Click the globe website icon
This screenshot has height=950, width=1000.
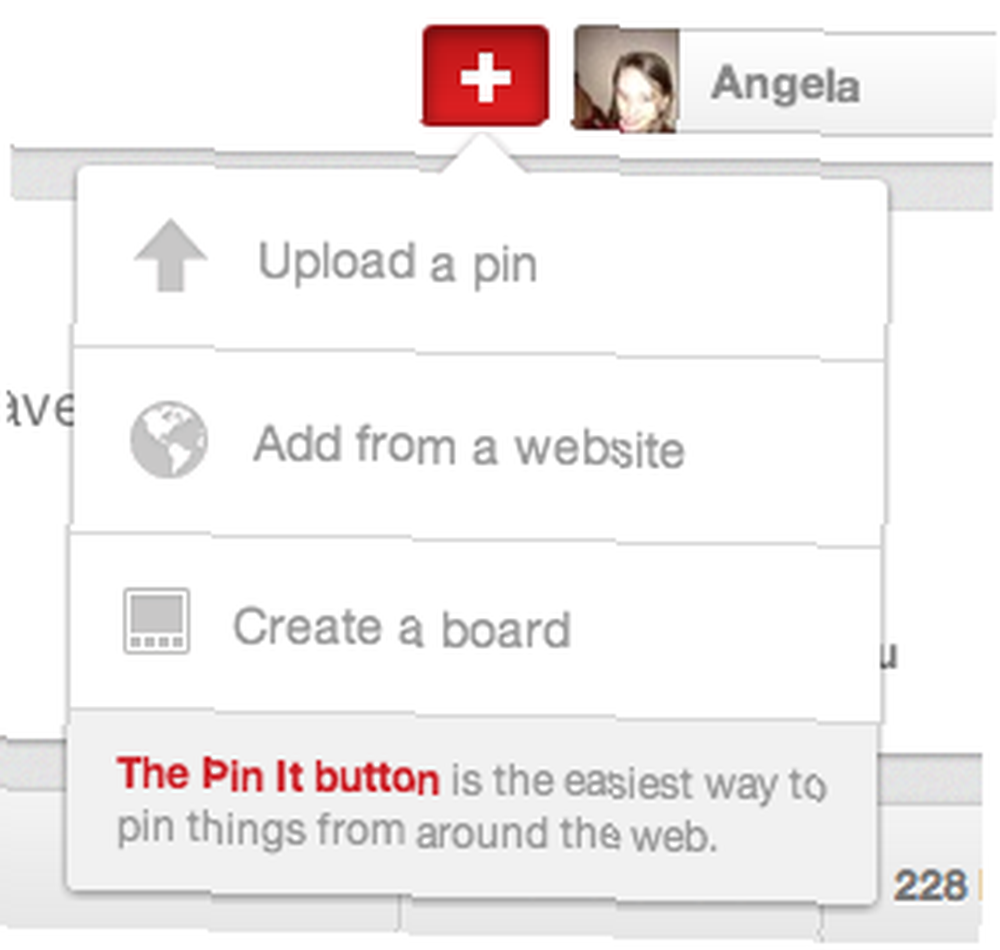pos(169,439)
